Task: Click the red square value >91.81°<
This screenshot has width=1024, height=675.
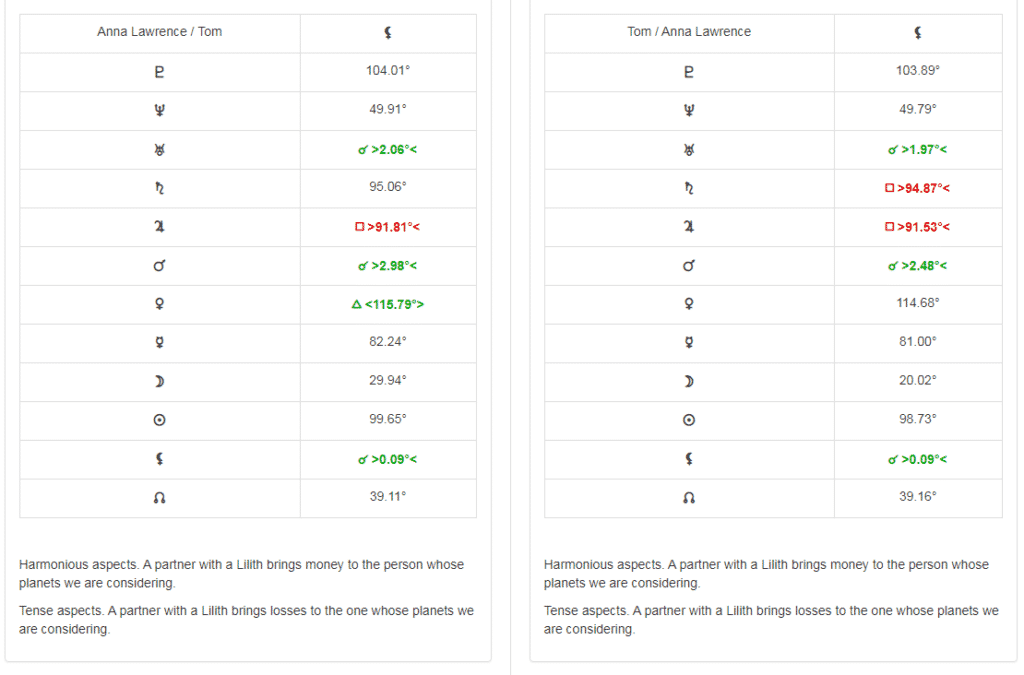Action: (x=387, y=227)
